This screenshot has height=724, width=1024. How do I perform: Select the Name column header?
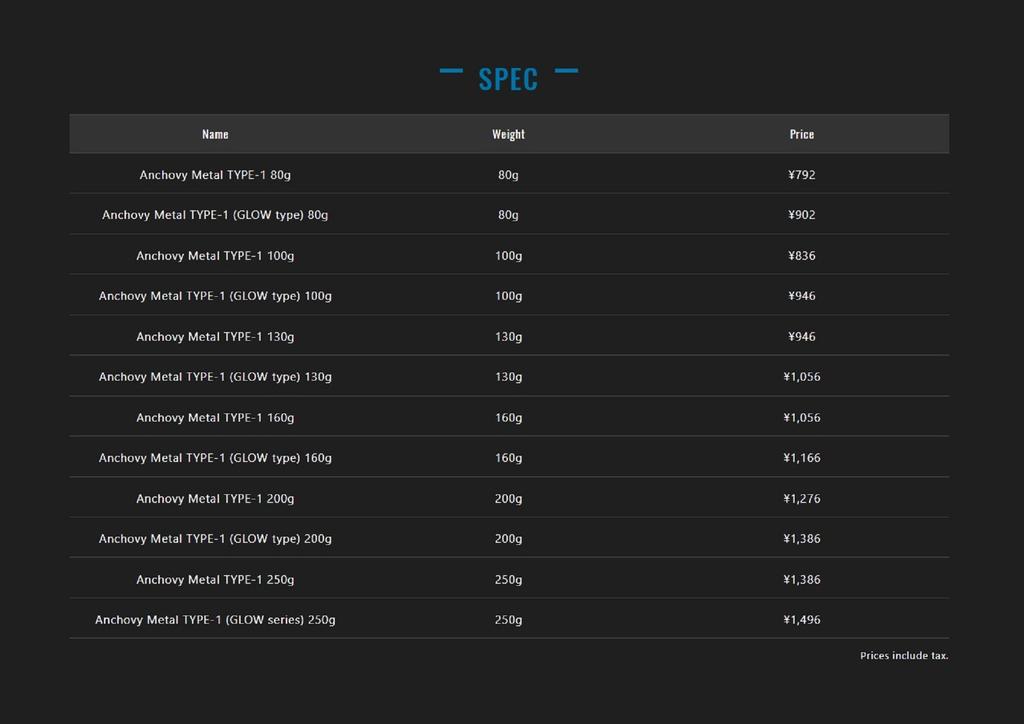(215, 134)
